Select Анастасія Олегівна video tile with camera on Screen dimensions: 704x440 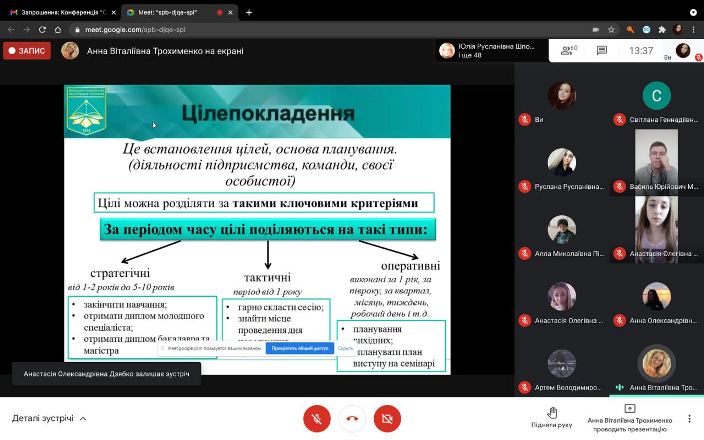(x=656, y=230)
